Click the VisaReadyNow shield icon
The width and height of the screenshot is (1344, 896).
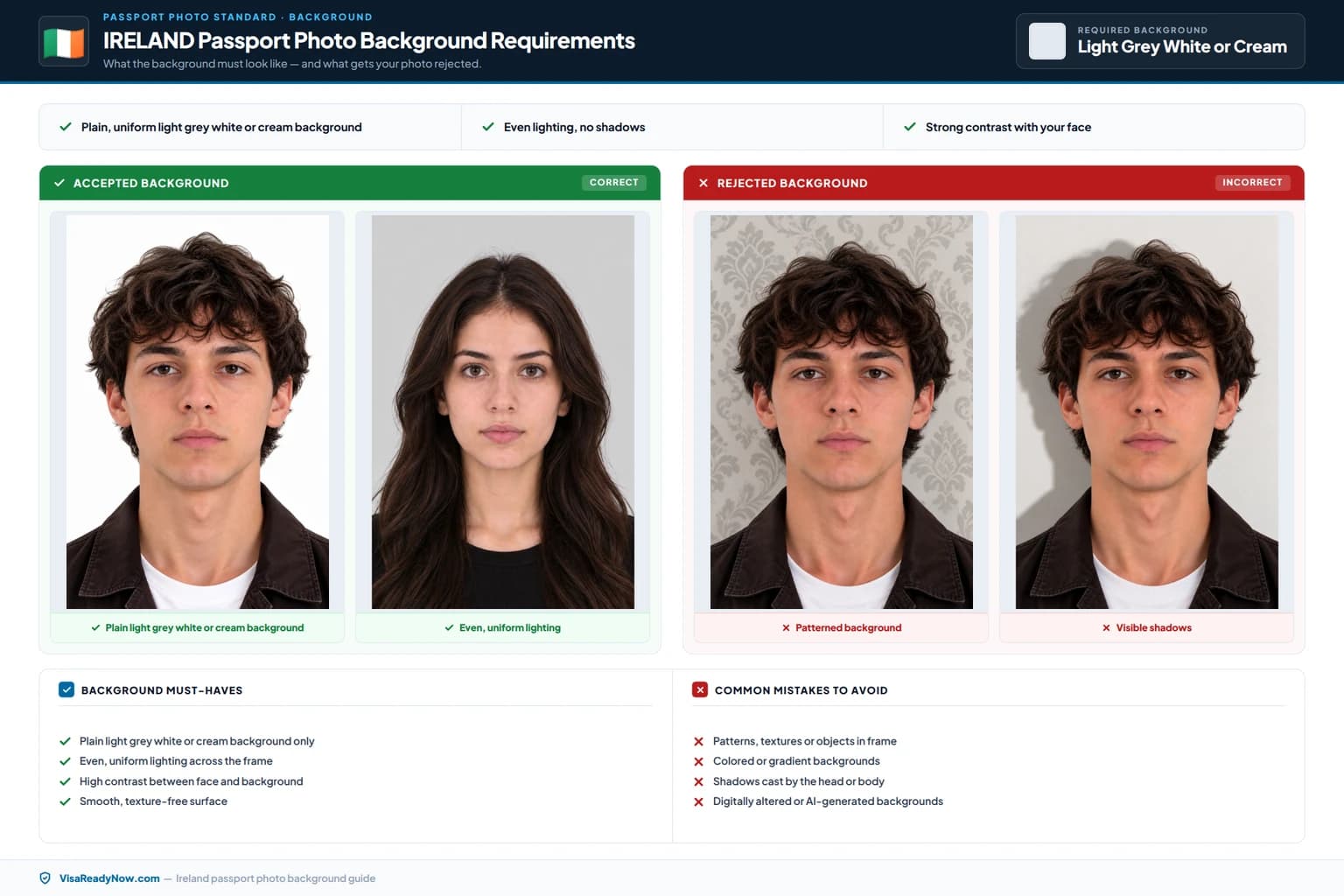pyautogui.click(x=45, y=878)
